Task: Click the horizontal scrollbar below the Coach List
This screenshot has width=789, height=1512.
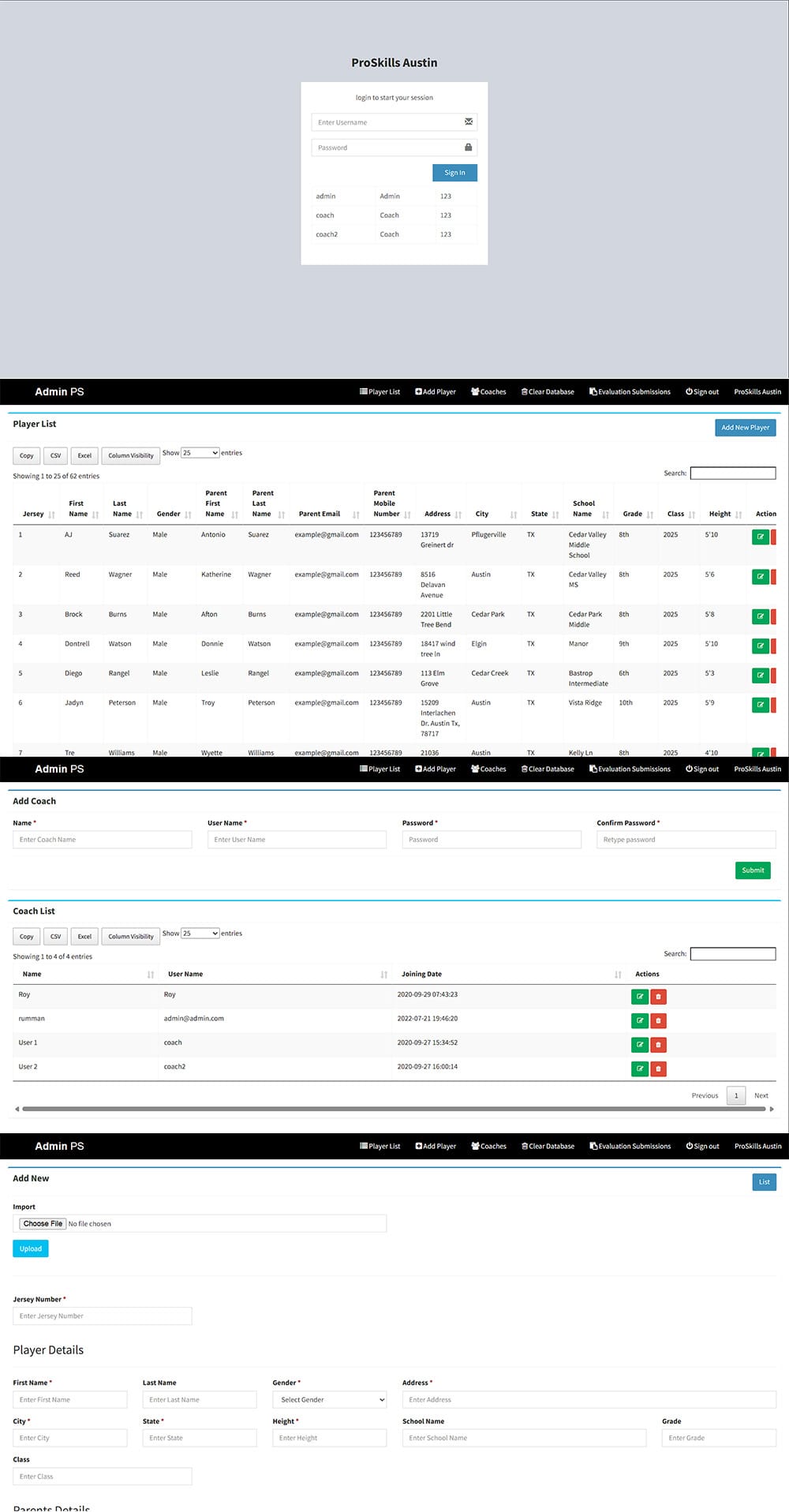Action: (x=393, y=1110)
